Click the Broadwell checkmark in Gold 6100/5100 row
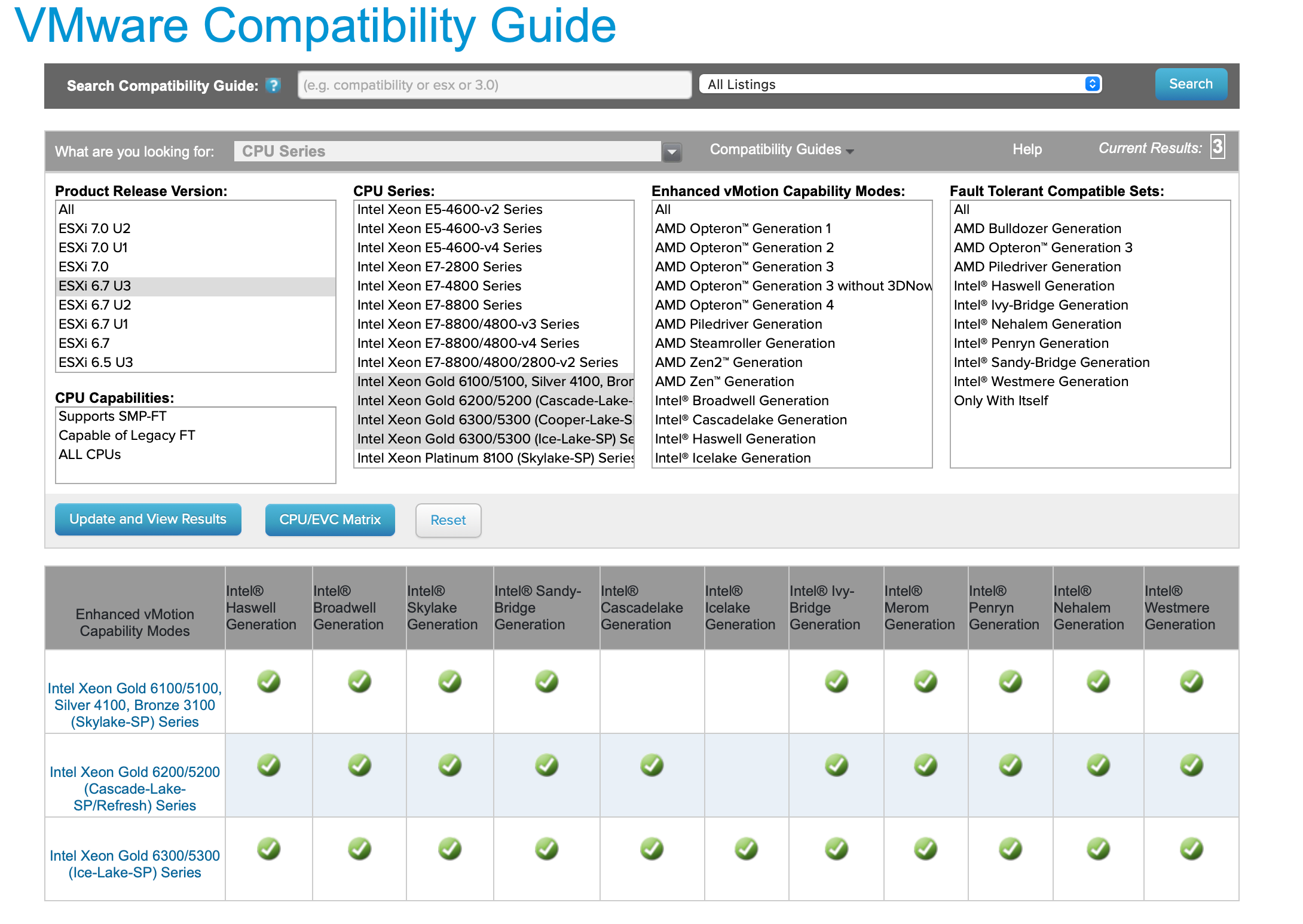 [x=360, y=681]
